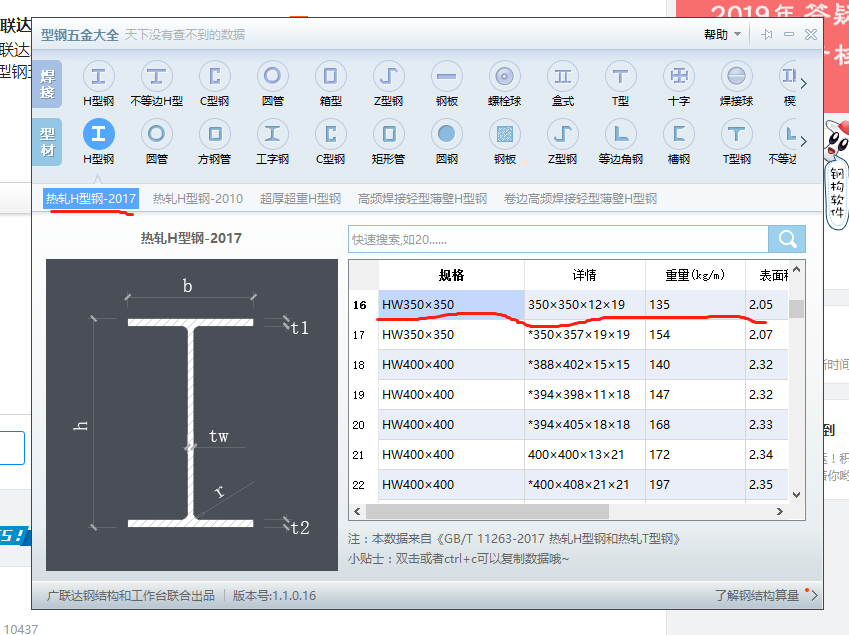Open 超厚超重H型钢 tab
Screen dimensions: 849x635
pyautogui.click(x=301, y=199)
